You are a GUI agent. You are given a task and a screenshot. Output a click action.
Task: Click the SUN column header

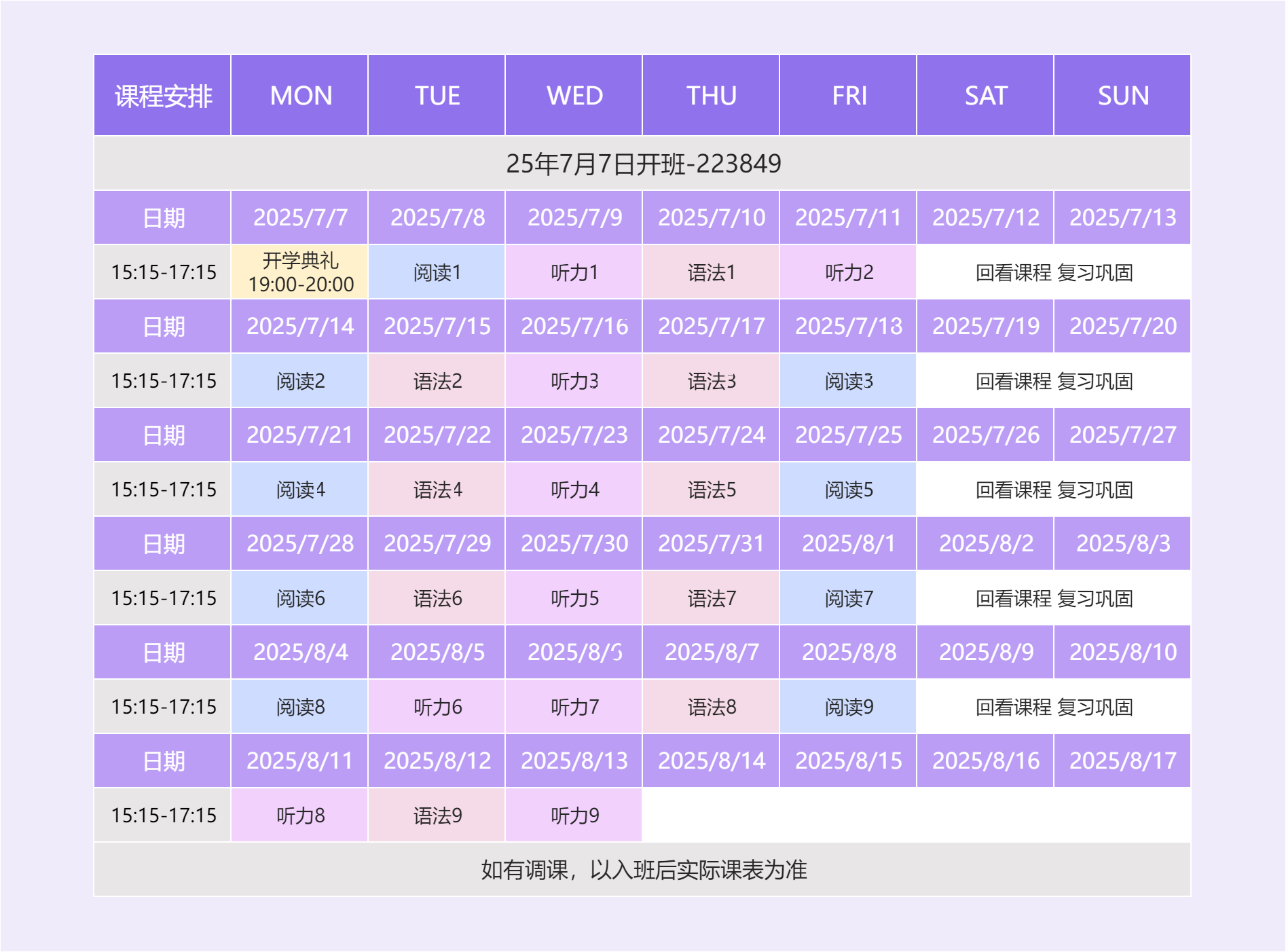[x=1122, y=96]
